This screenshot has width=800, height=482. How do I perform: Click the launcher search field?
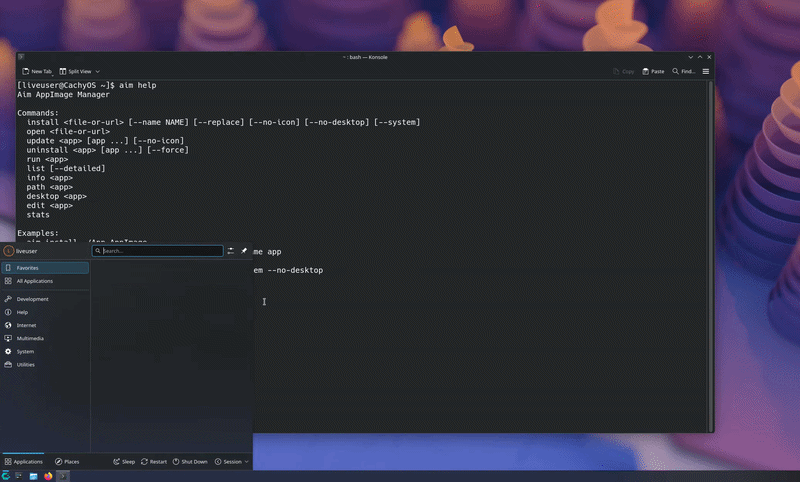pyautogui.click(x=158, y=250)
